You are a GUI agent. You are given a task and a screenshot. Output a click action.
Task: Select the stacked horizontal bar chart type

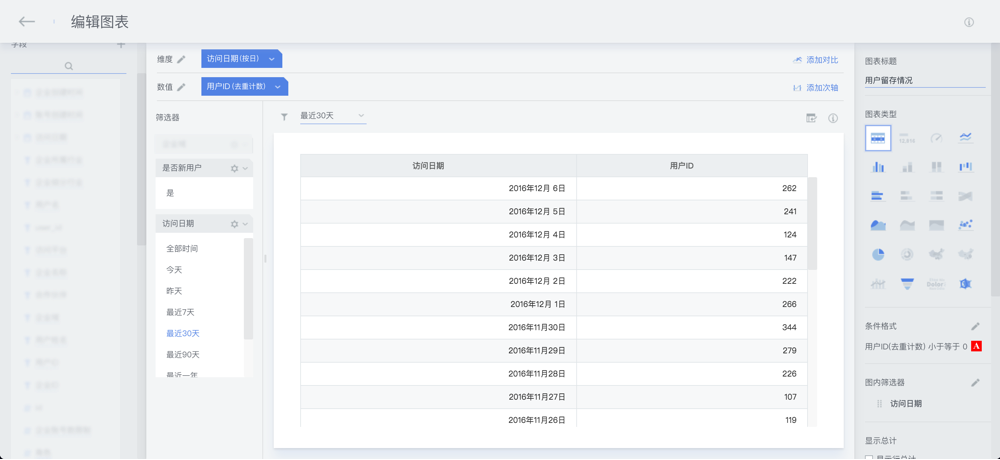[x=907, y=196]
